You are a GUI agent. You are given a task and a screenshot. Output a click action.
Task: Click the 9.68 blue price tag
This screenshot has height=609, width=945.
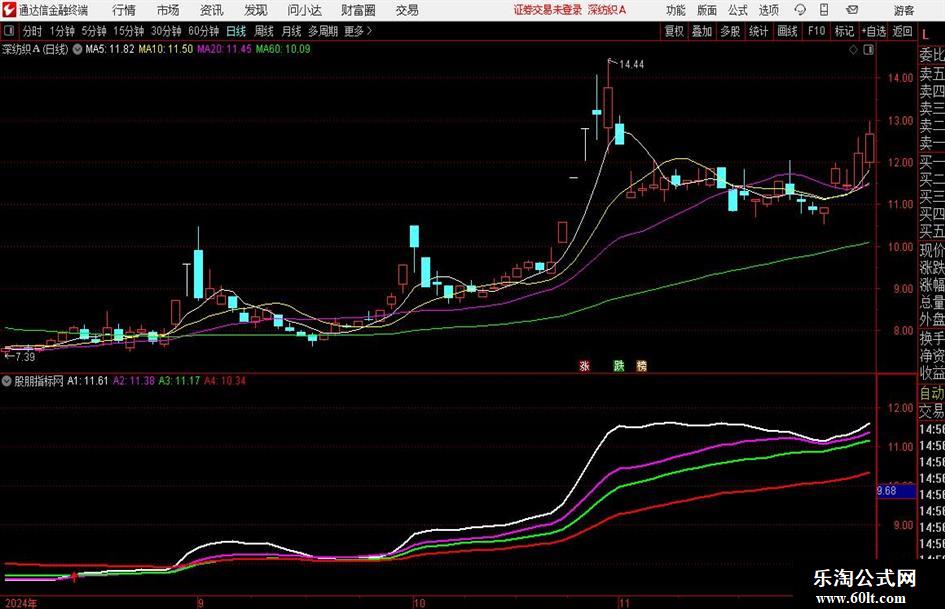coord(896,491)
